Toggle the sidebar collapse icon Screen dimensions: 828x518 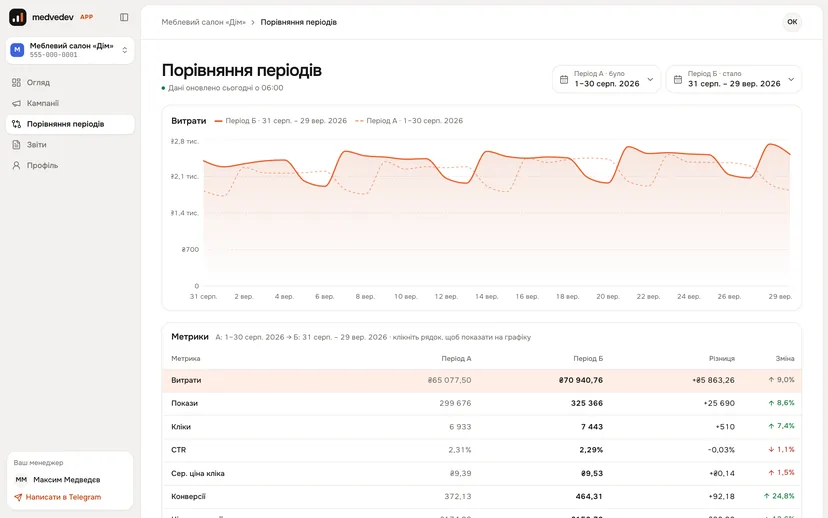coord(124,17)
